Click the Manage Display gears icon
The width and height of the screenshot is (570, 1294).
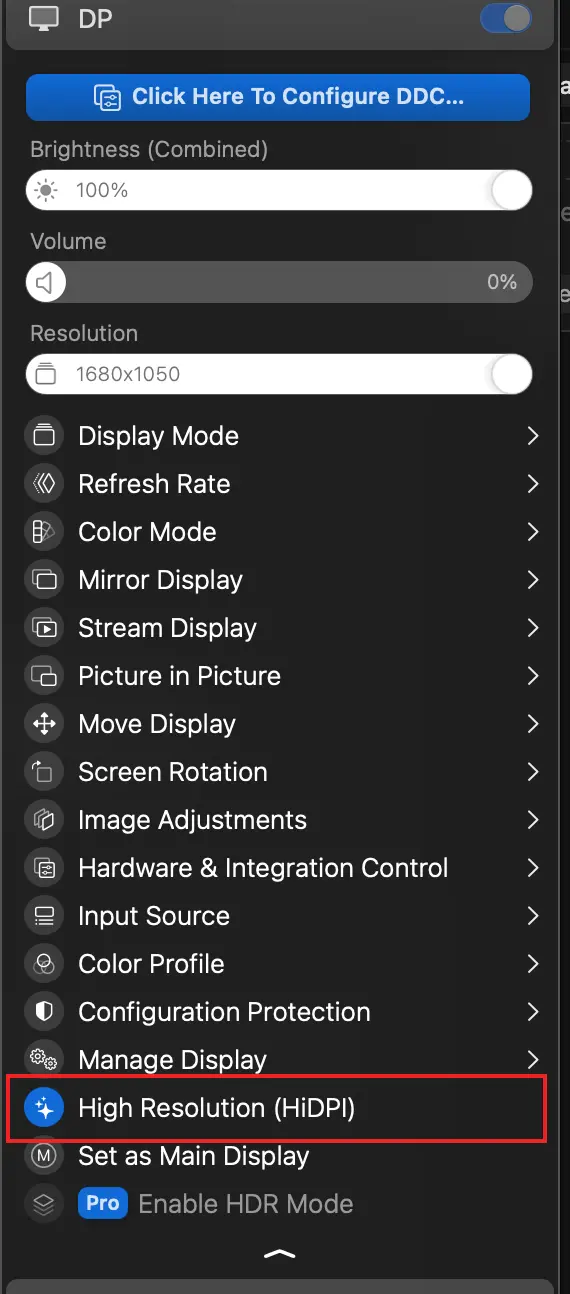point(43,1060)
